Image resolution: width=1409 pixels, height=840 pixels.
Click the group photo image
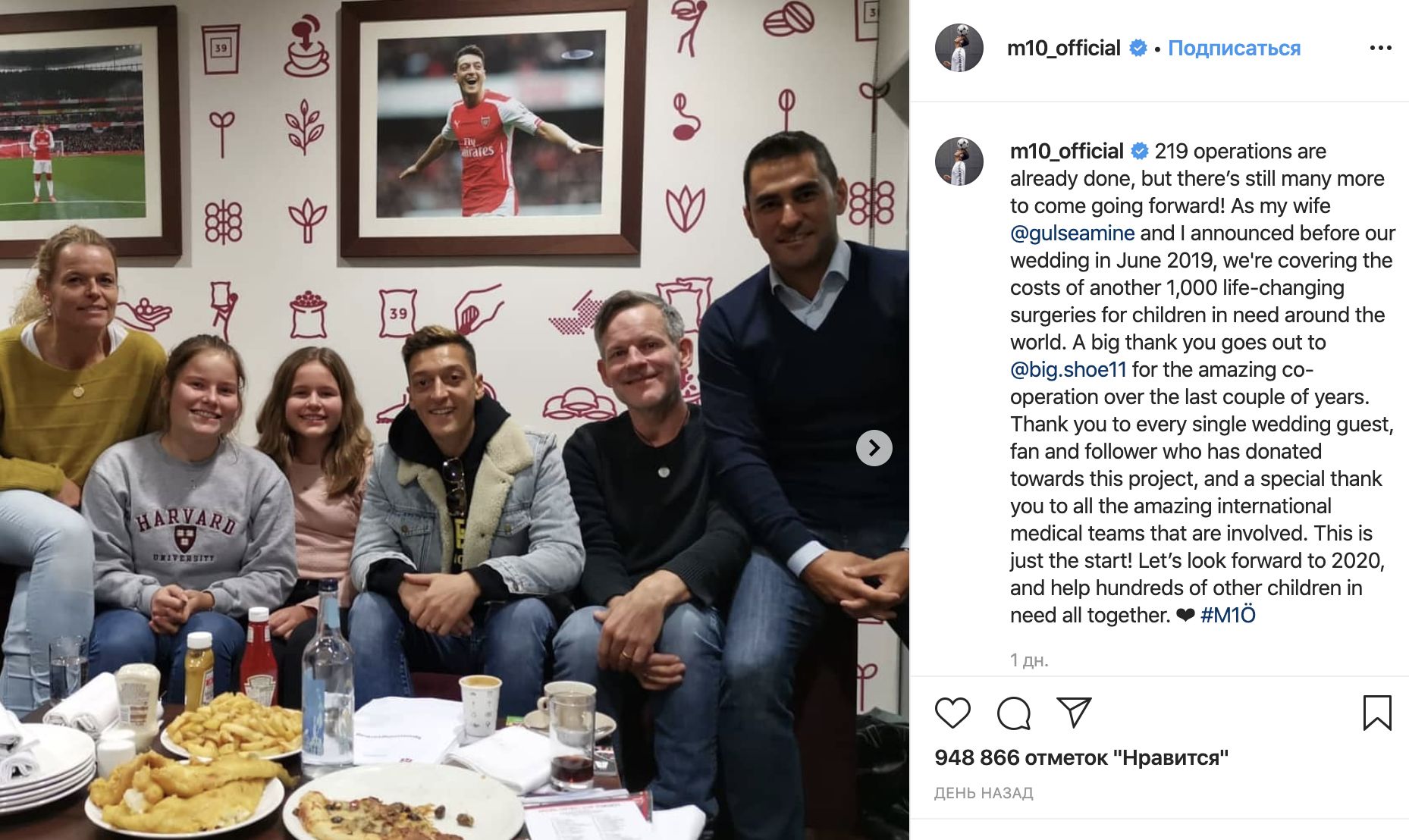point(454,420)
